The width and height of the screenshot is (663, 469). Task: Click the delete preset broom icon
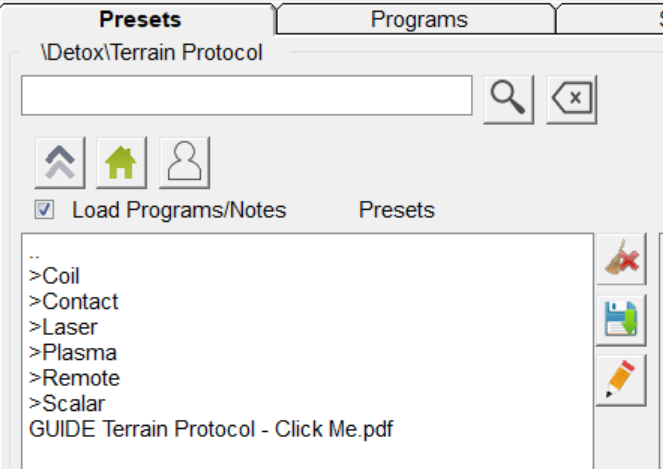point(621,262)
